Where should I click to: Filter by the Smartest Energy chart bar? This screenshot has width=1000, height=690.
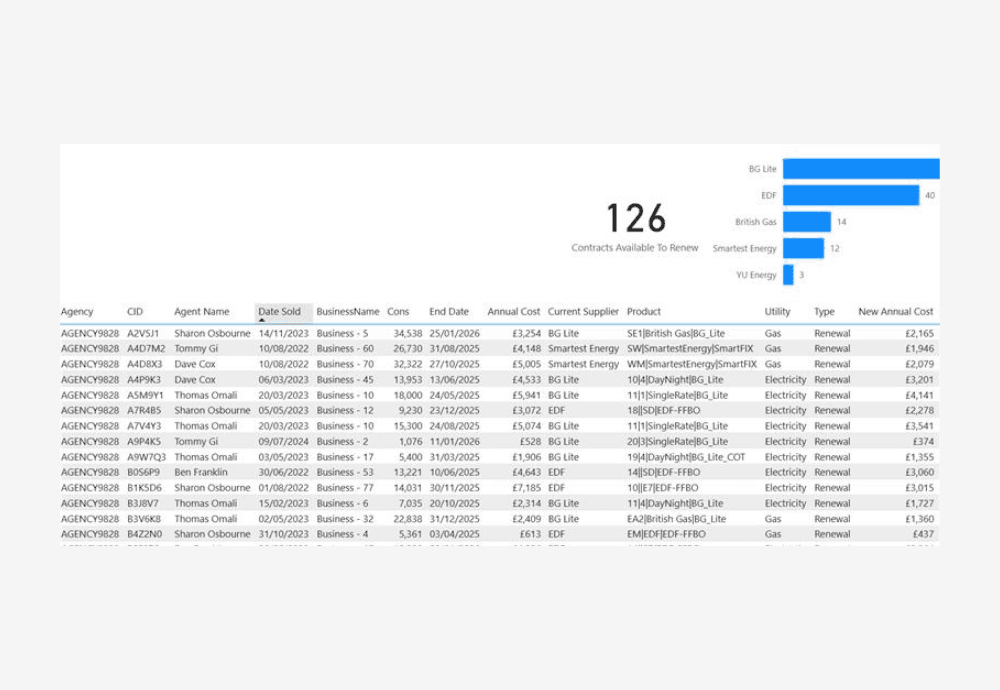804,248
